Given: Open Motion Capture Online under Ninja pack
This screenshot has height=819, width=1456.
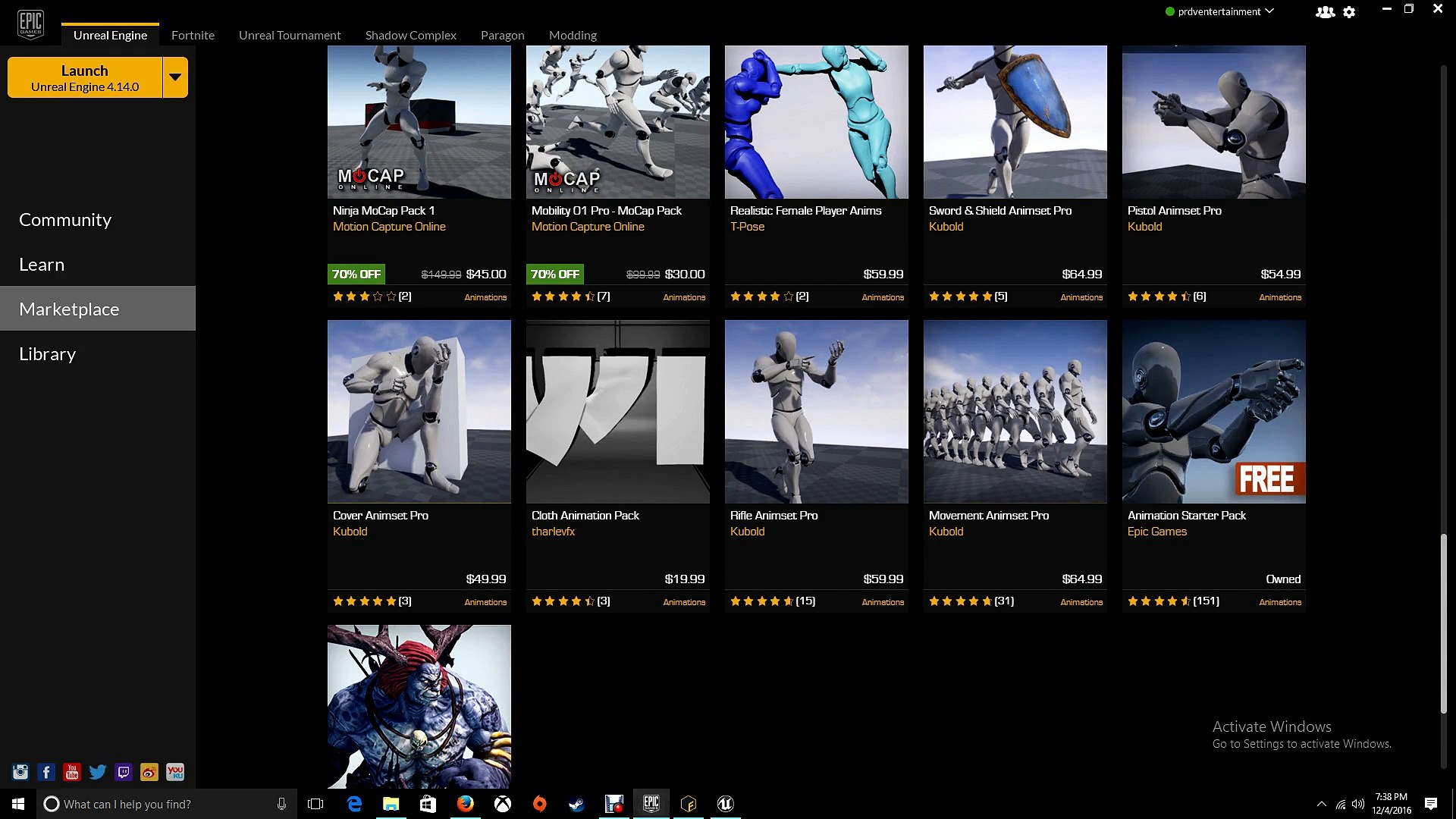Looking at the screenshot, I should click(389, 227).
